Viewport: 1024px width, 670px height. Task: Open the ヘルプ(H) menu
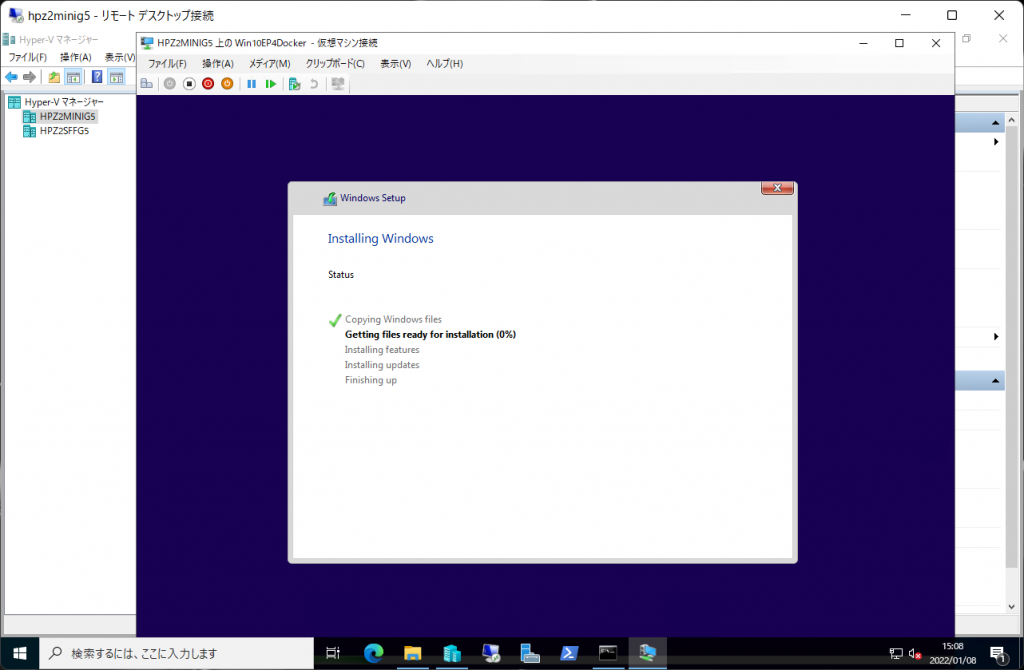445,63
